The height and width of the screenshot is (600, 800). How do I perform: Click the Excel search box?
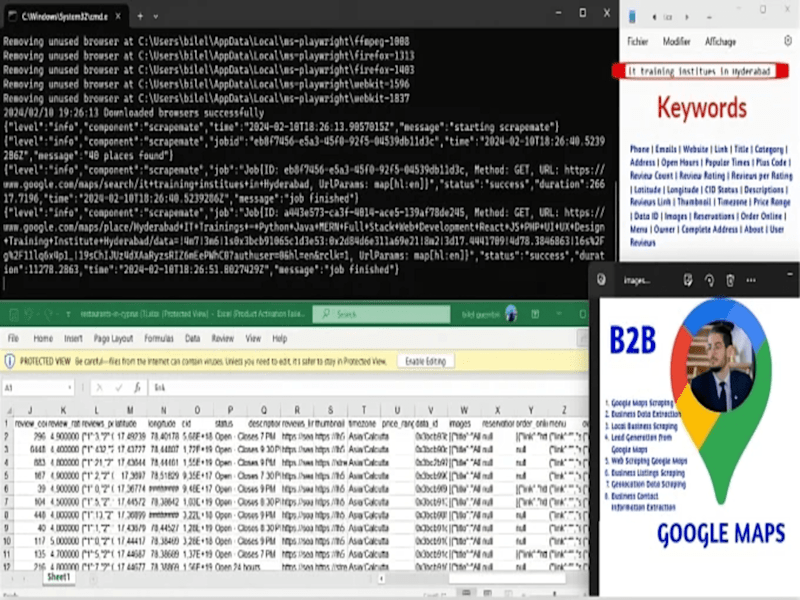(382, 314)
